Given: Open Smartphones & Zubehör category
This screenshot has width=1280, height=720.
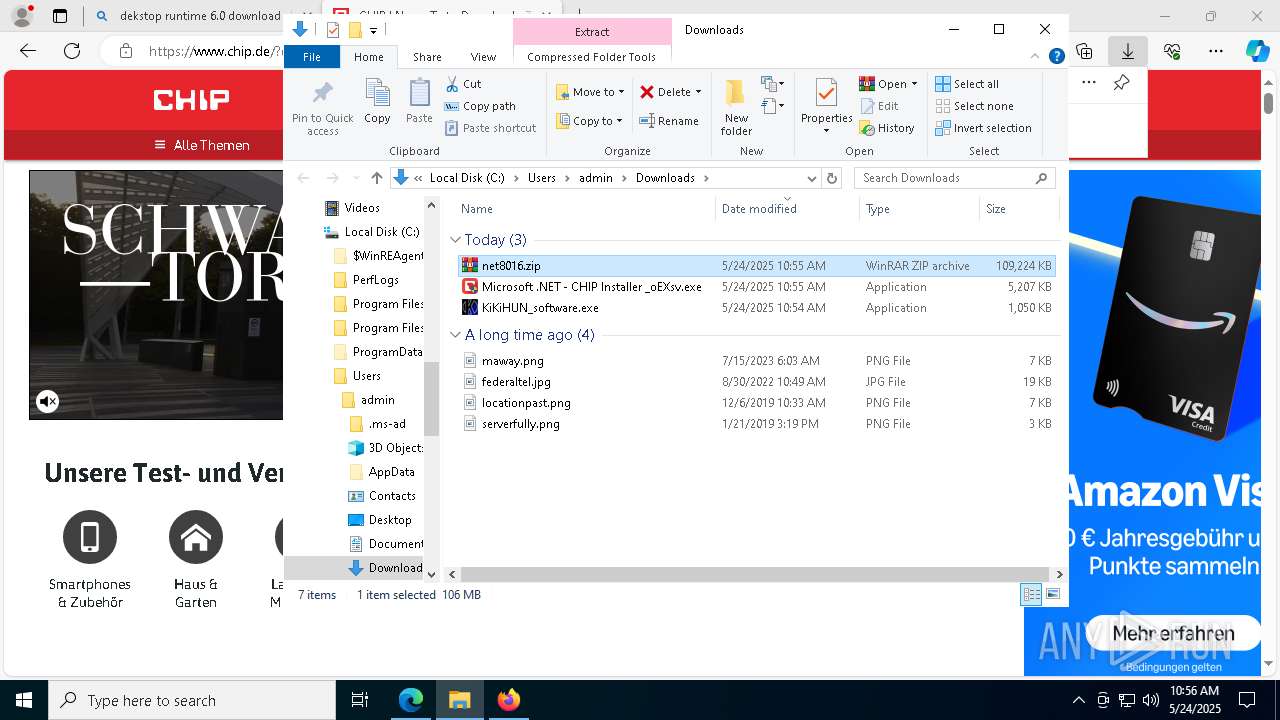Looking at the screenshot, I should [90, 560].
